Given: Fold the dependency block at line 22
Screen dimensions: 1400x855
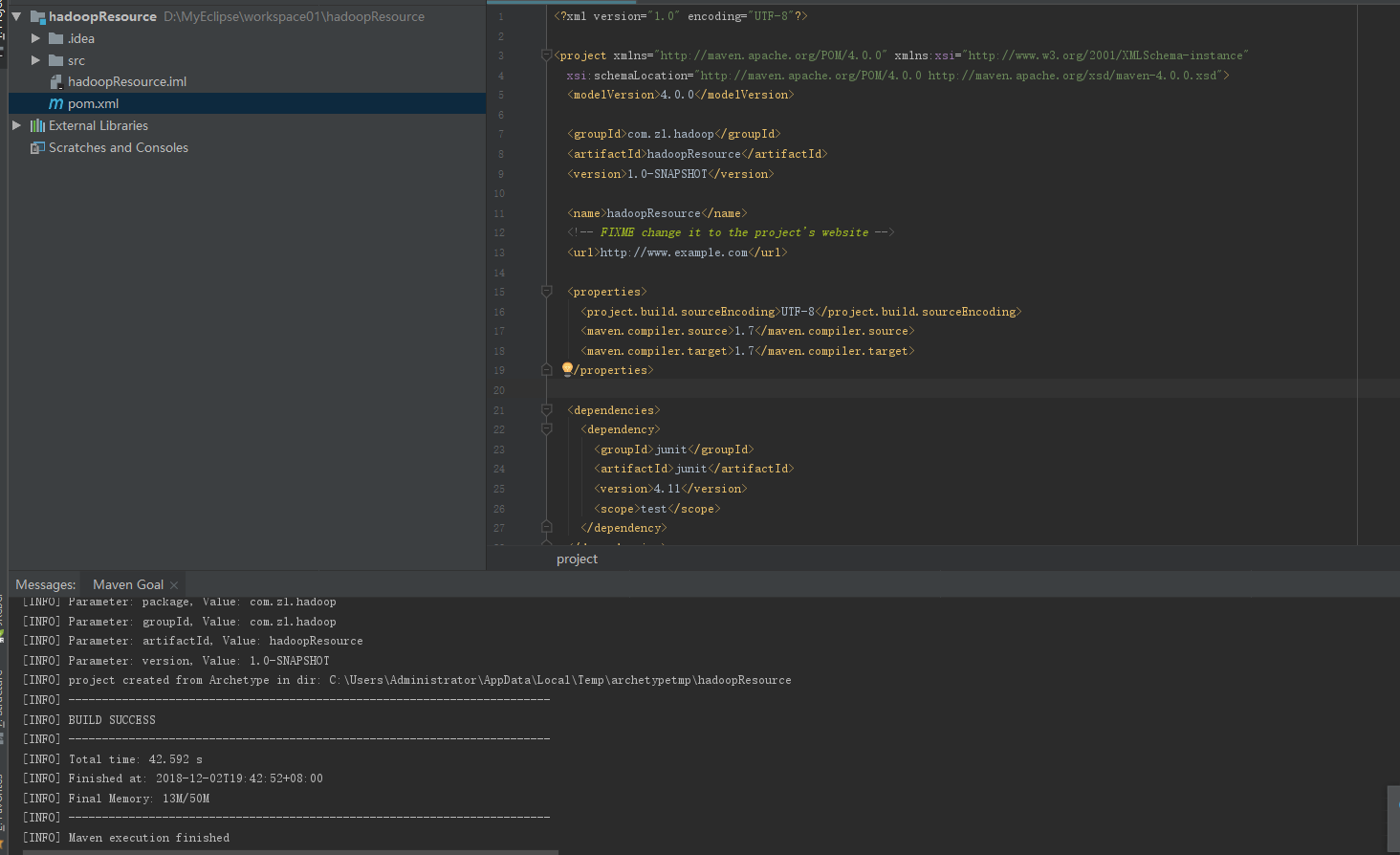Looking at the screenshot, I should click(x=547, y=429).
